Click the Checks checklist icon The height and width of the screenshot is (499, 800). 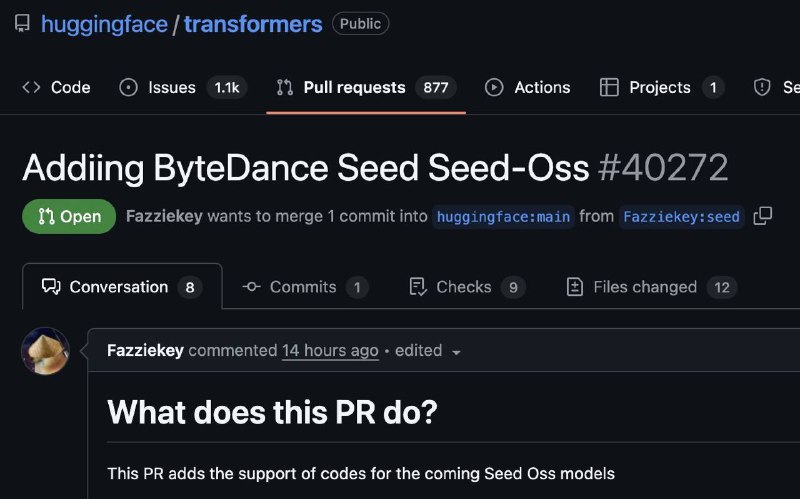[x=418, y=287]
